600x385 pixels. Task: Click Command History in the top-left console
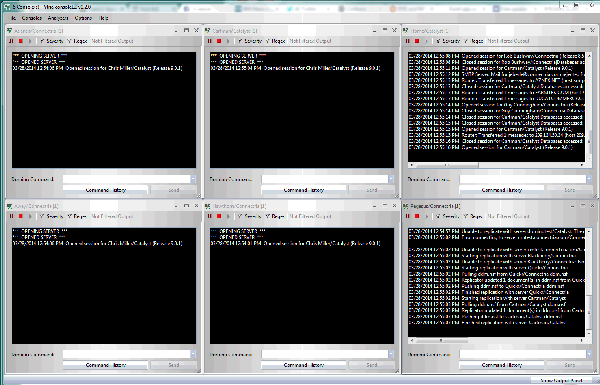pos(105,190)
